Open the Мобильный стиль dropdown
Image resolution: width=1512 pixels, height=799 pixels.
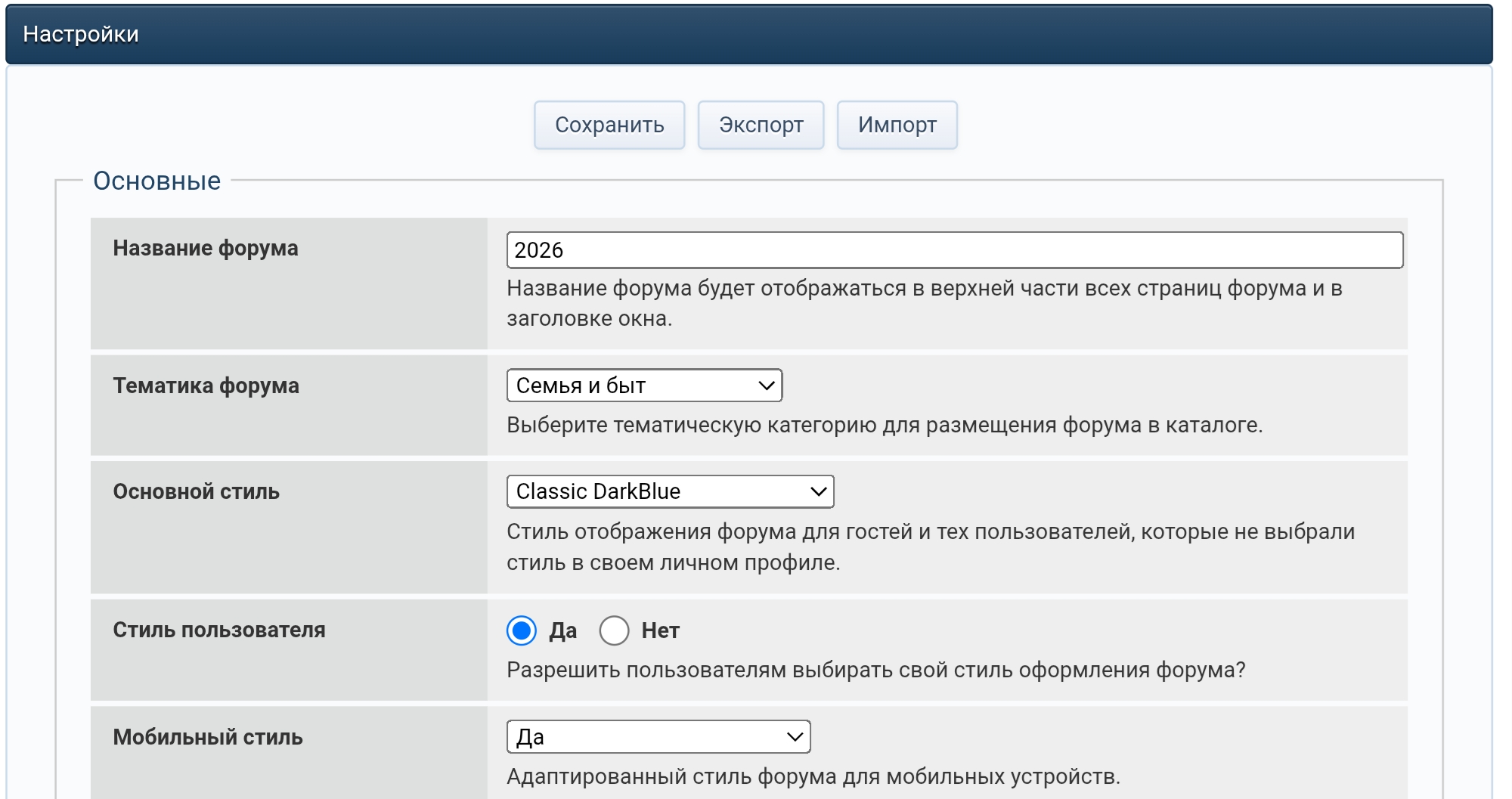pos(658,737)
